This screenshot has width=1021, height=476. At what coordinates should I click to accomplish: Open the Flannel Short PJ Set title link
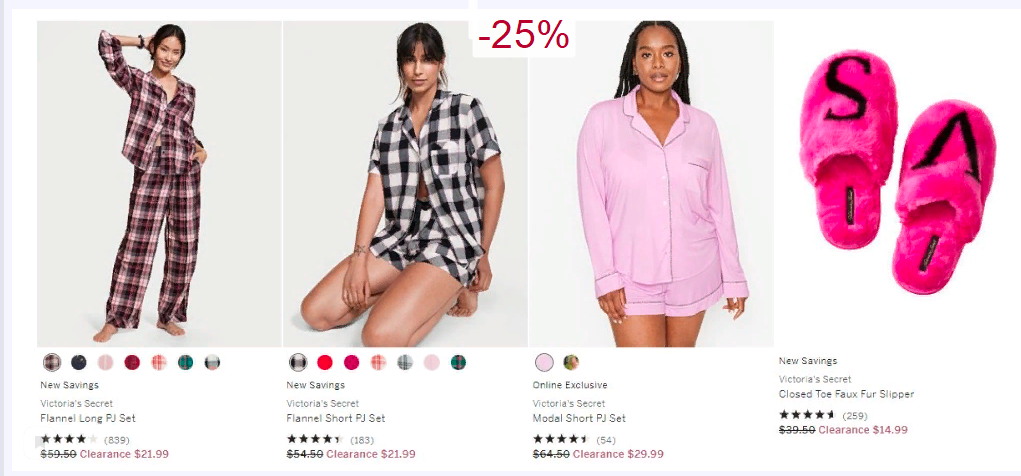336,418
